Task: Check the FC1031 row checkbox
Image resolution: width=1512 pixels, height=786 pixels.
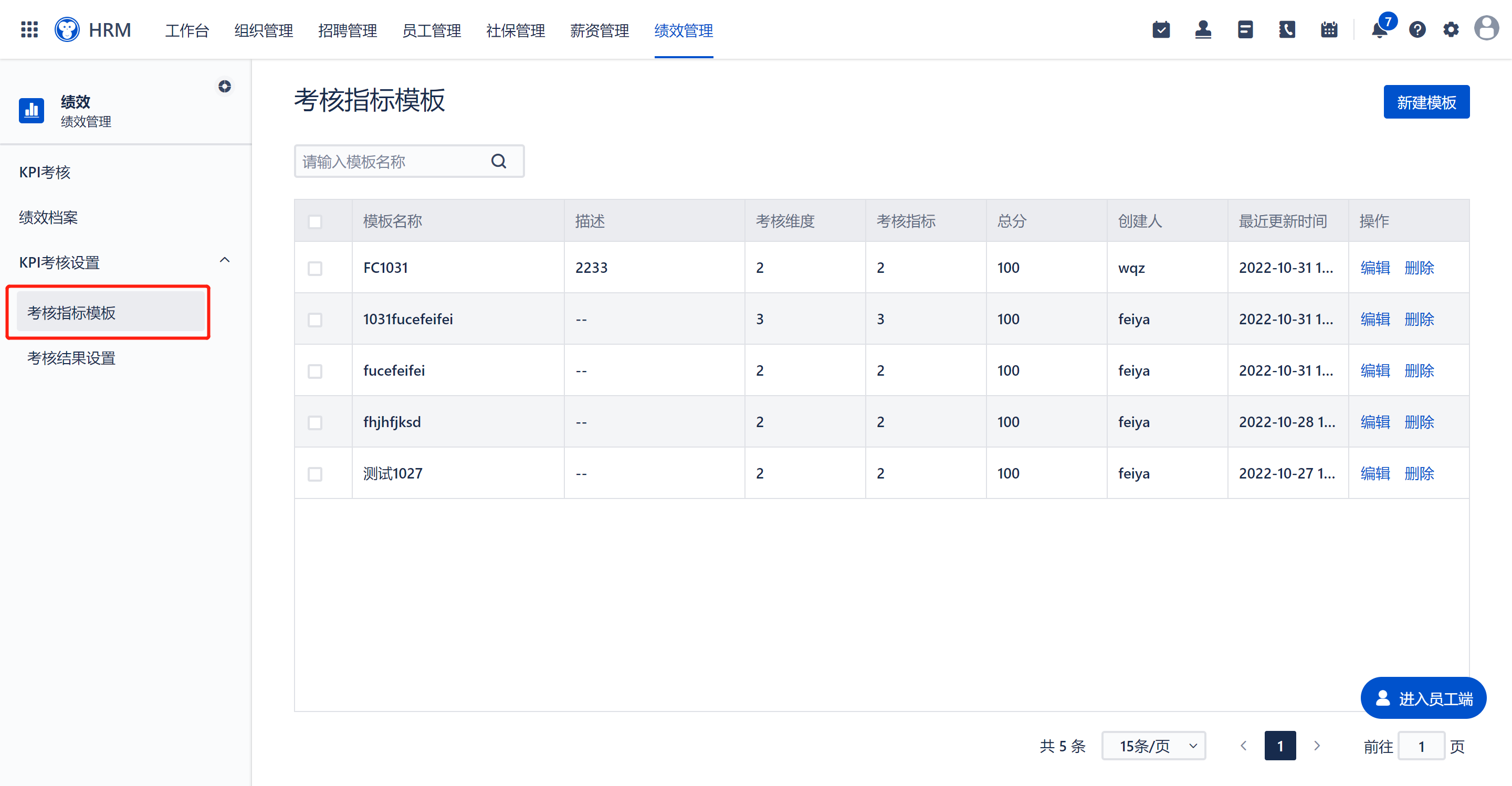Action: [315, 268]
